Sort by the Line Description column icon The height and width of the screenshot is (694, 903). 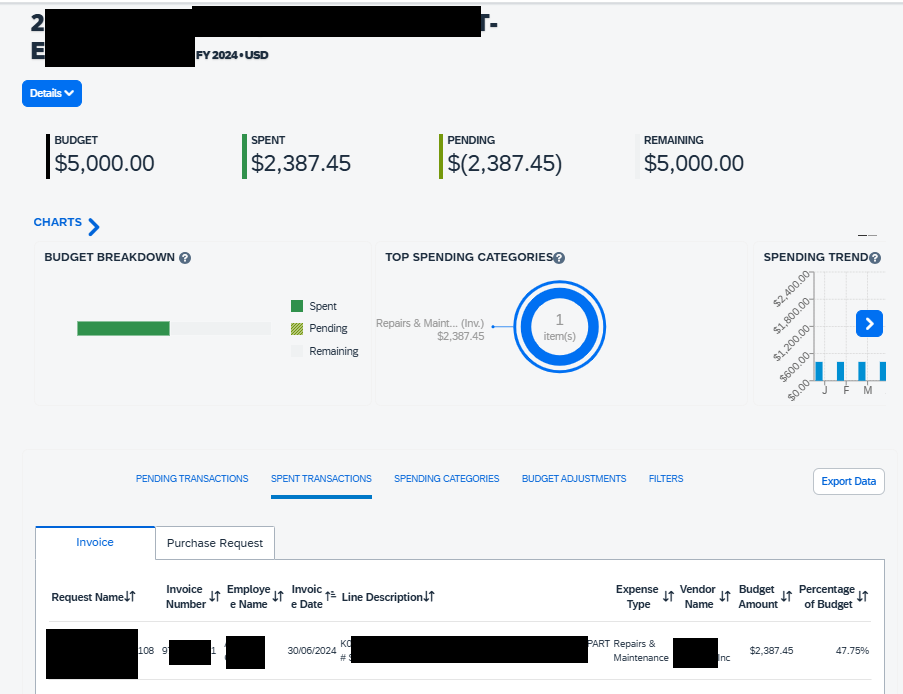[429, 597]
